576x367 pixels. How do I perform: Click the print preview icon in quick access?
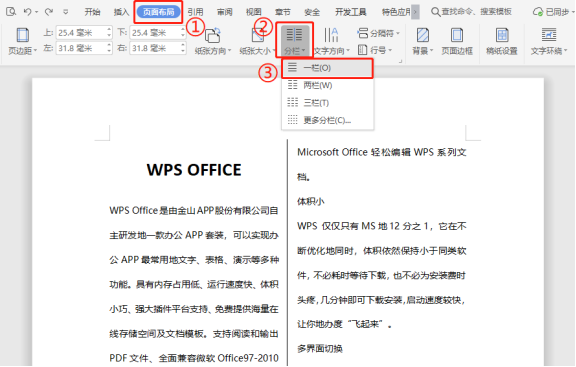click(11, 12)
